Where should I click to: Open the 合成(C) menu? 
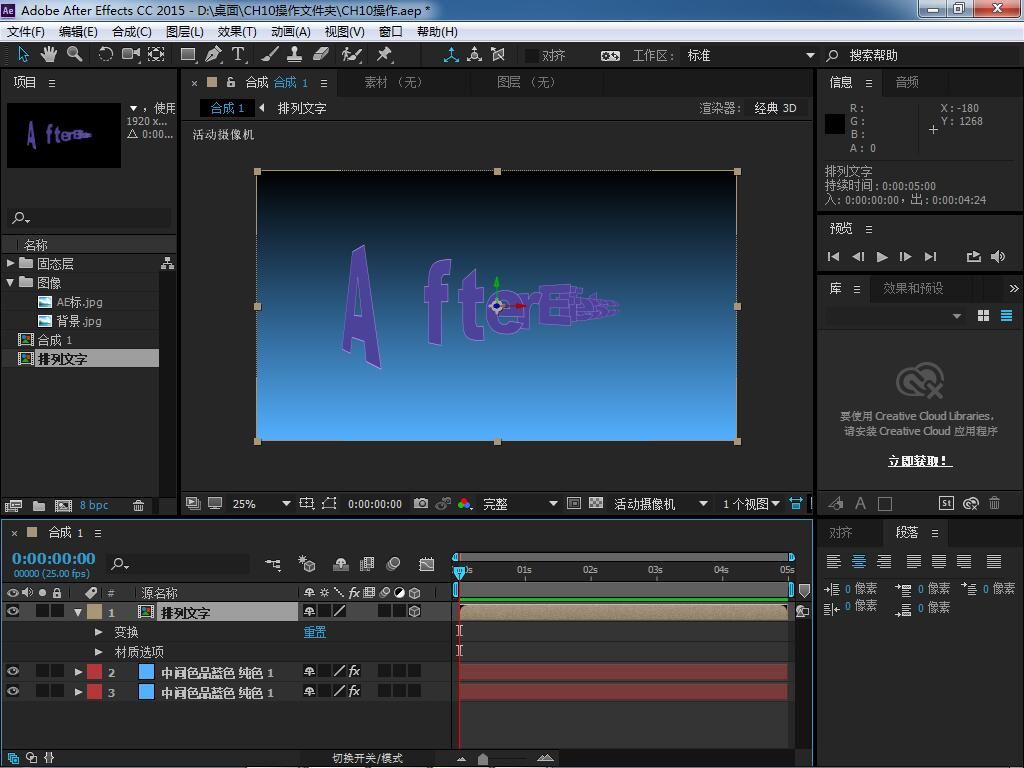(x=132, y=31)
